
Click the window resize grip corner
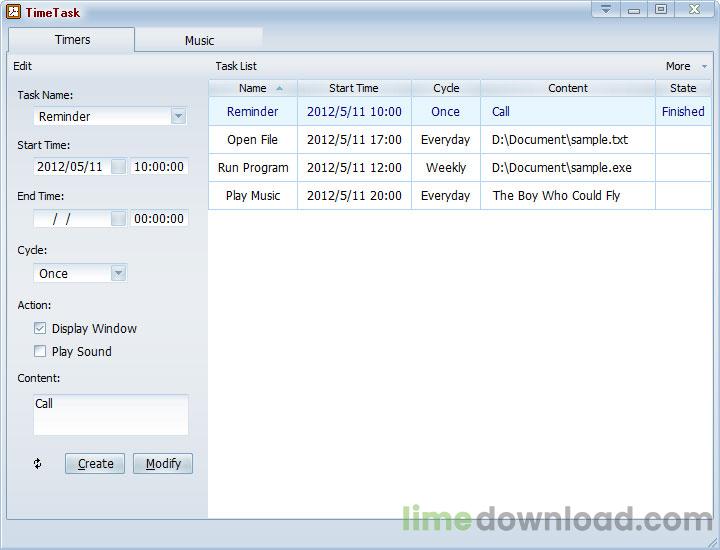(712, 543)
